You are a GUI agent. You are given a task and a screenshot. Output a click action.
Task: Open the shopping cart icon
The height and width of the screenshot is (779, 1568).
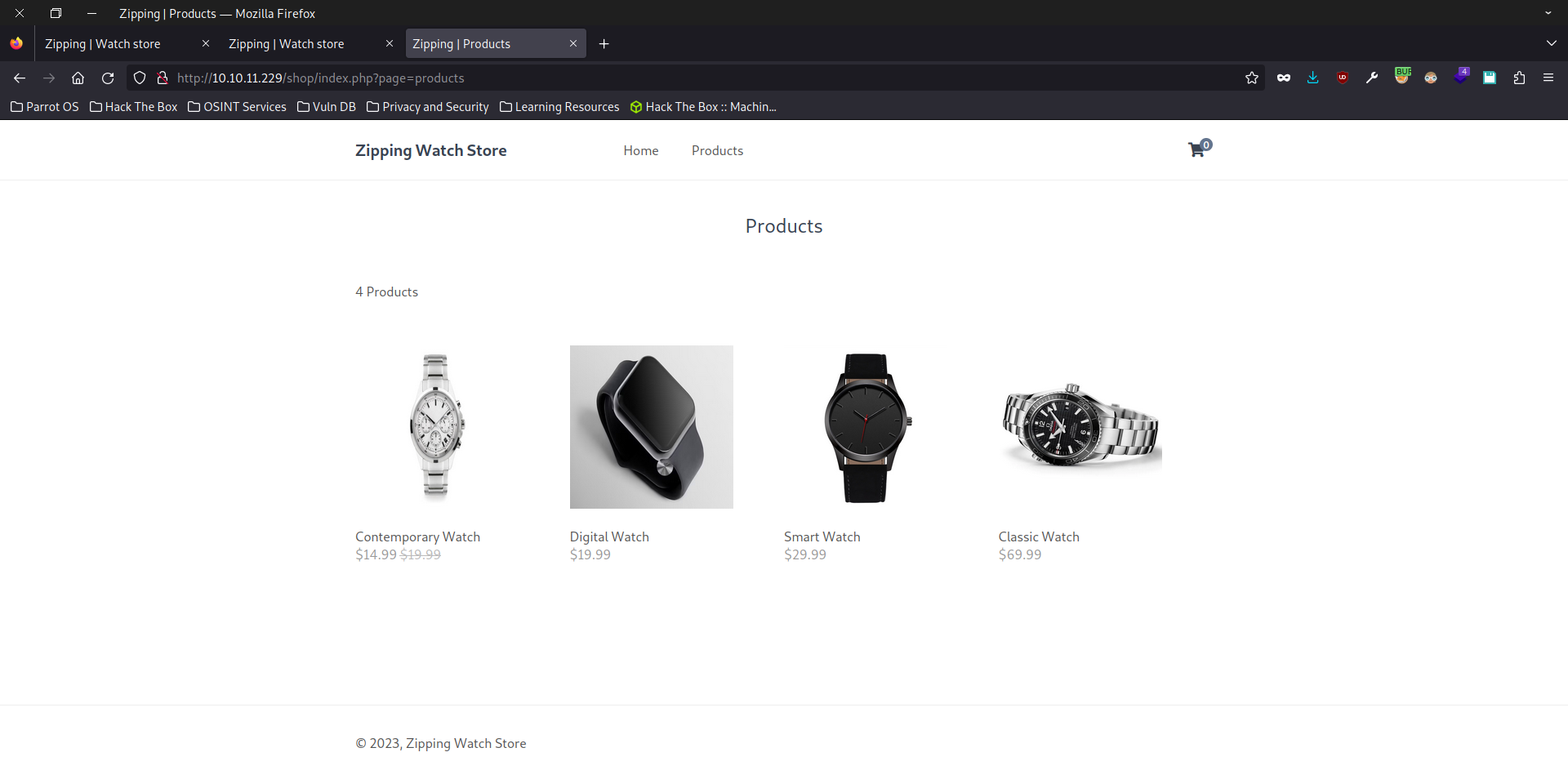(x=1197, y=149)
